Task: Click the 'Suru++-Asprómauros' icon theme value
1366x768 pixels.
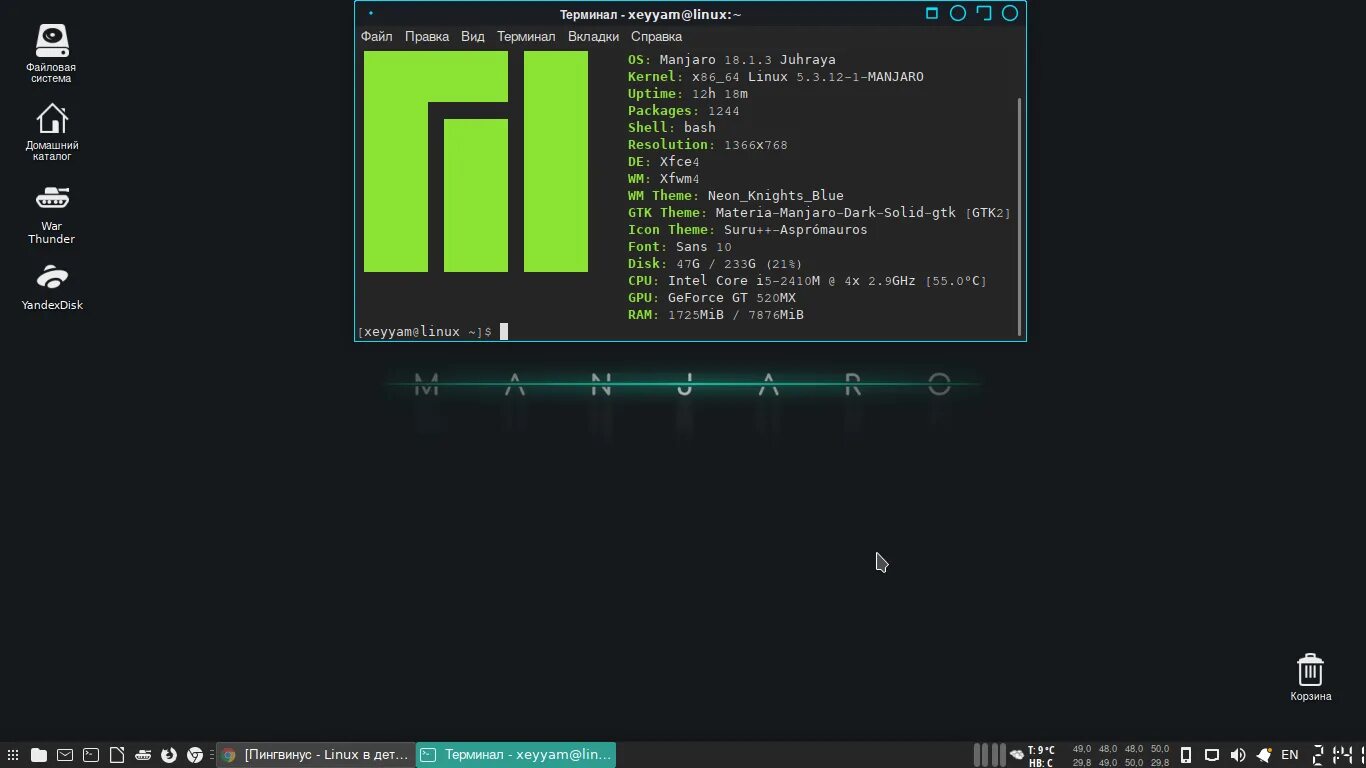Action: pos(796,230)
